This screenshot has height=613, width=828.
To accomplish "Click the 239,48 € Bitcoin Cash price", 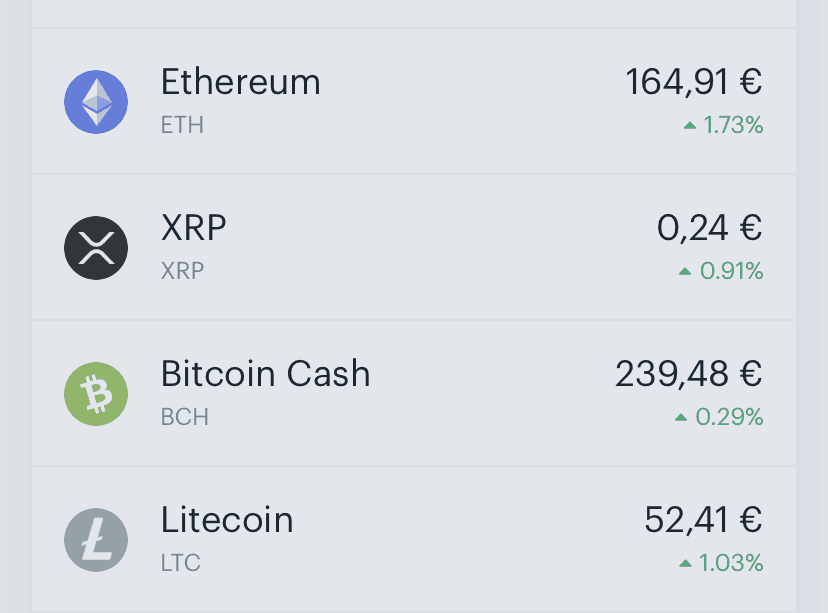I will point(689,374).
